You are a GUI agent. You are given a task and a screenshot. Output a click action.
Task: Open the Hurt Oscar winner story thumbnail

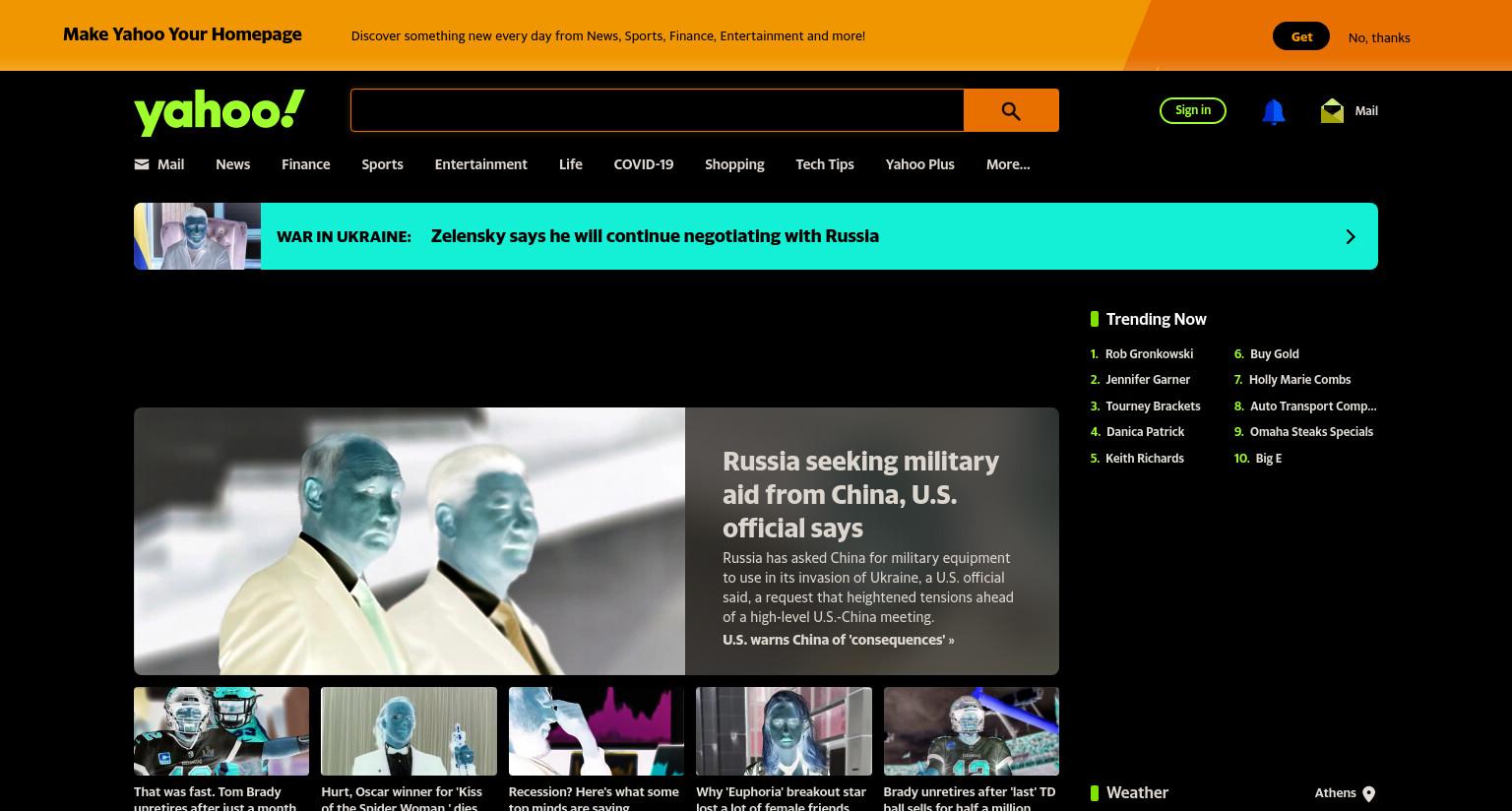coord(409,731)
